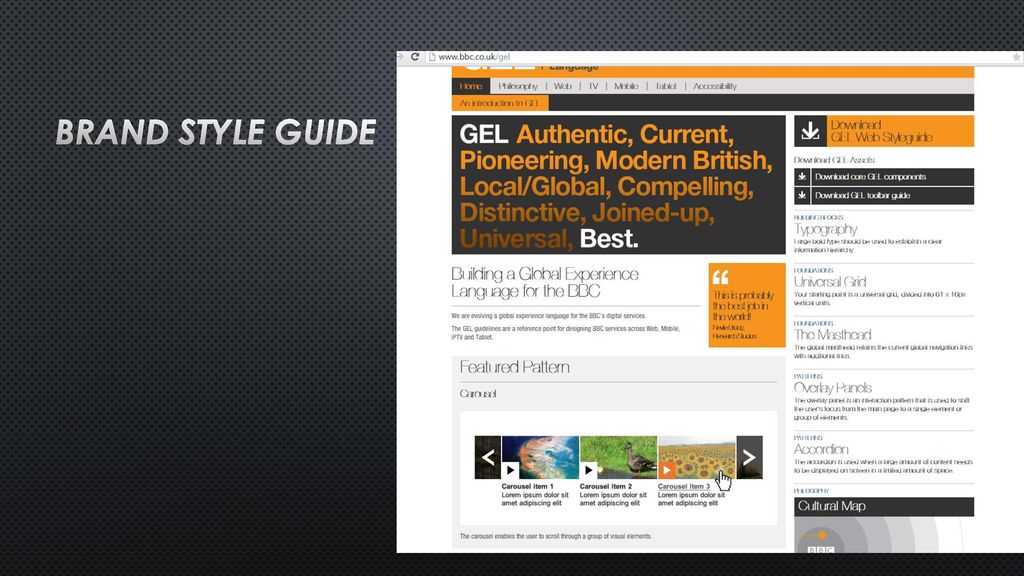Click the carousel previous arrow
Viewport: 1024px width, 576px height.
pyautogui.click(x=488, y=457)
